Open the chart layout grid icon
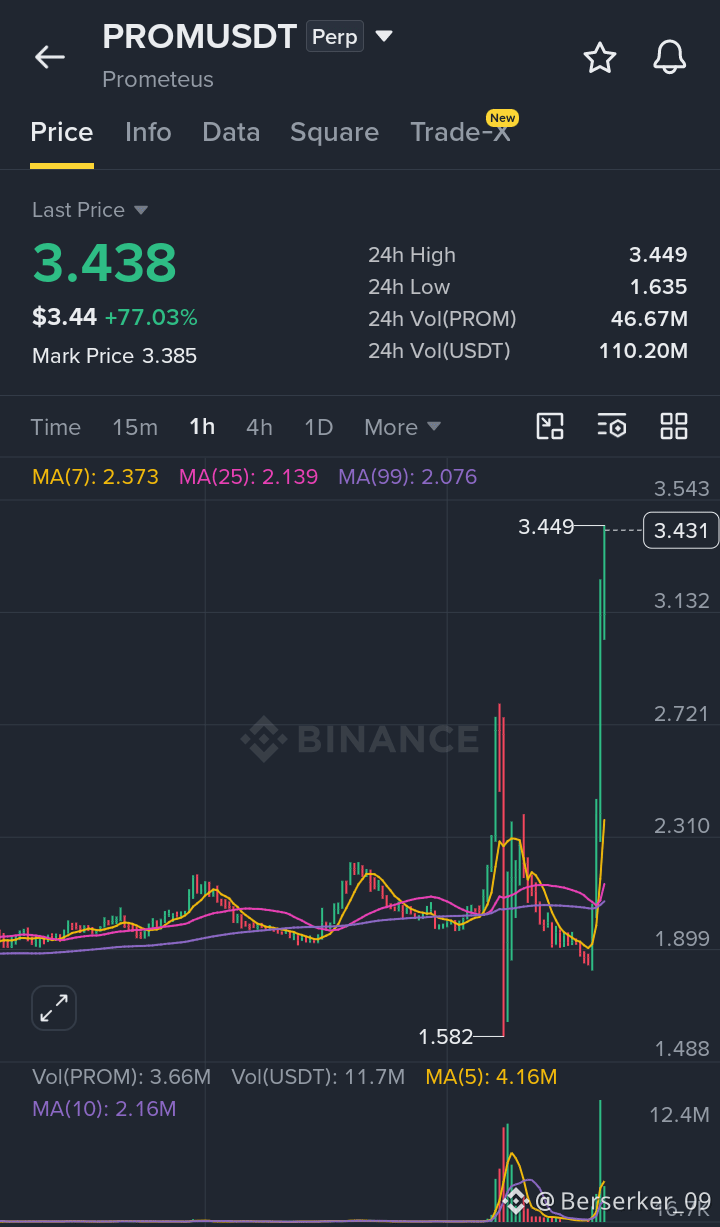 pos(674,426)
